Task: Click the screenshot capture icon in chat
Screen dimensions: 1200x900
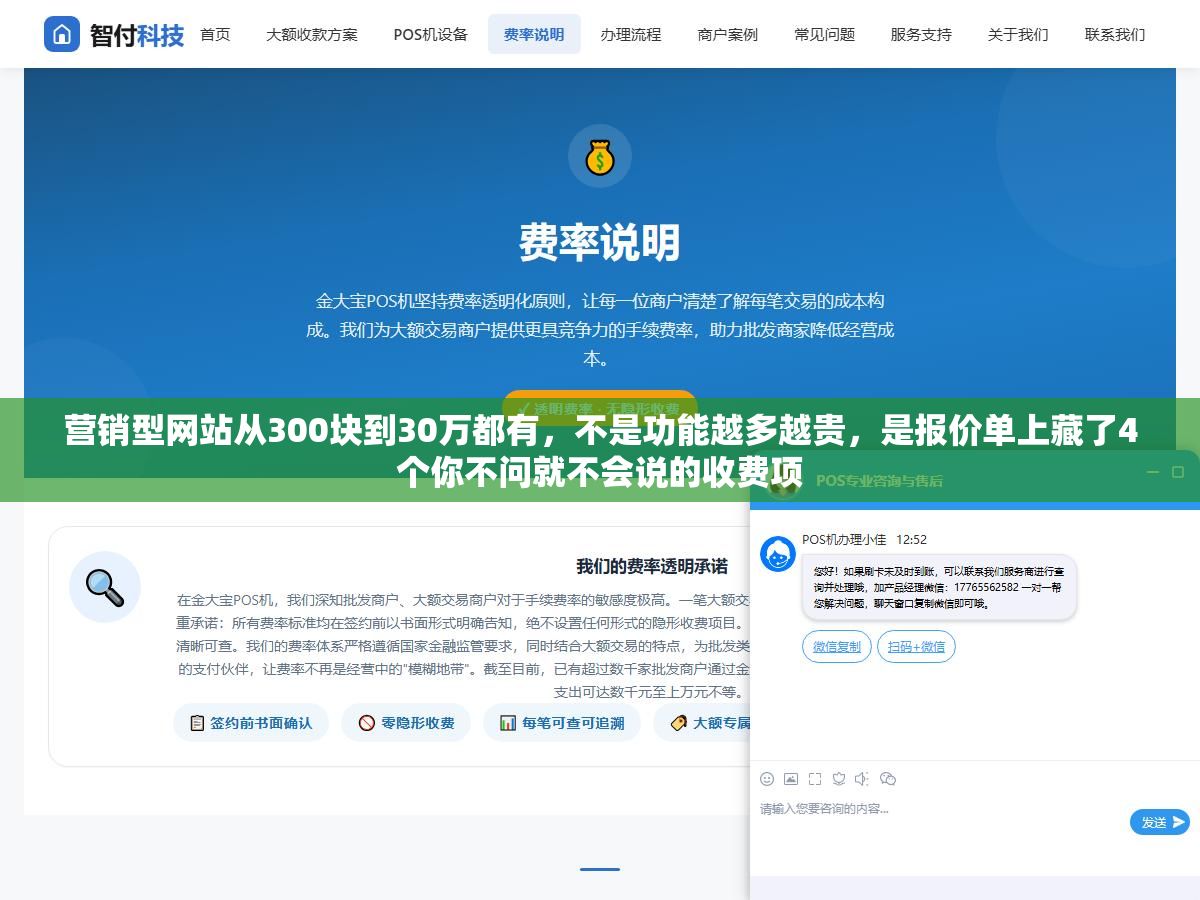Action: pos(815,778)
